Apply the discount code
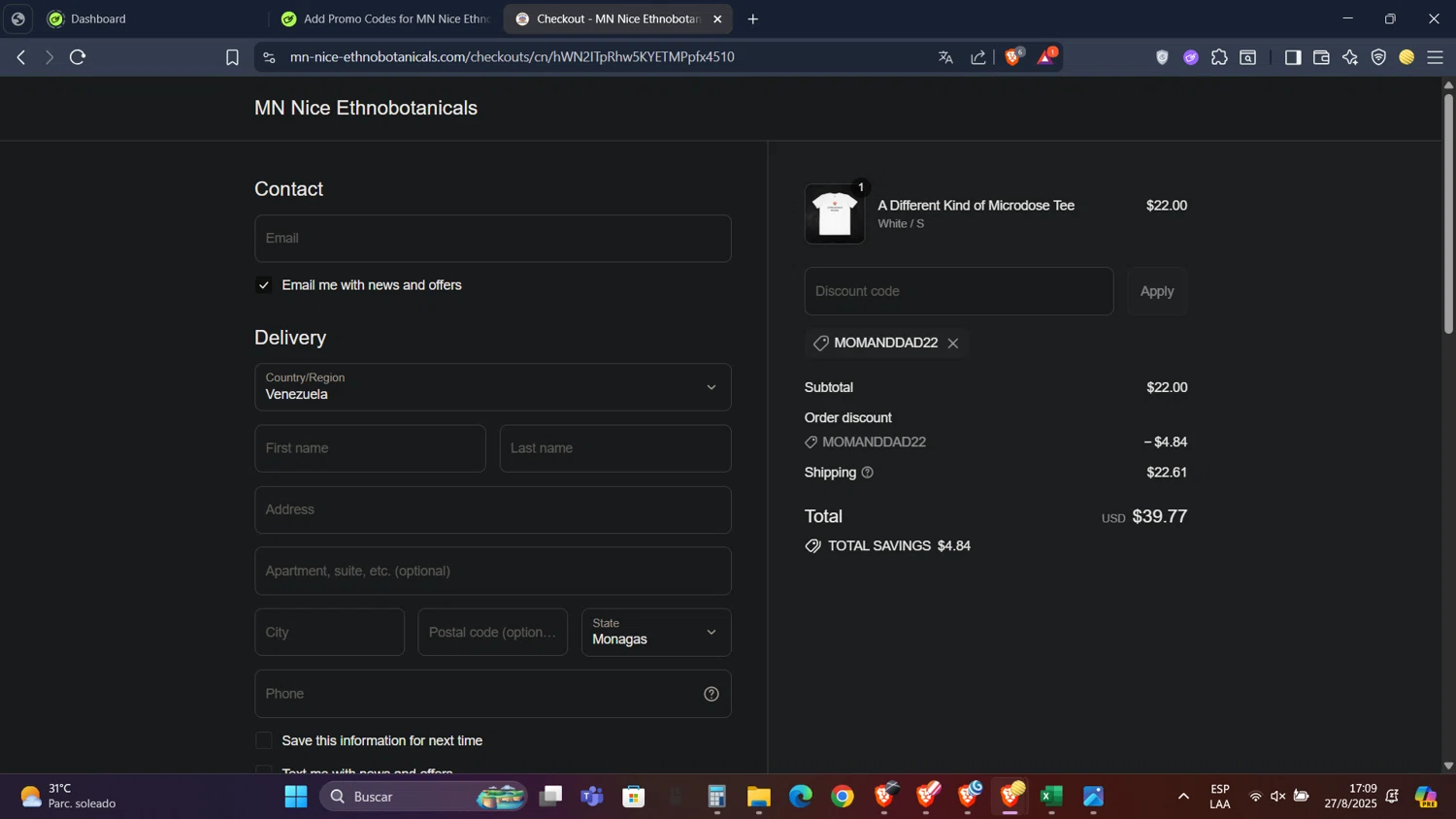Viewport: 1456px width, 819px height. pos(1157,291)
